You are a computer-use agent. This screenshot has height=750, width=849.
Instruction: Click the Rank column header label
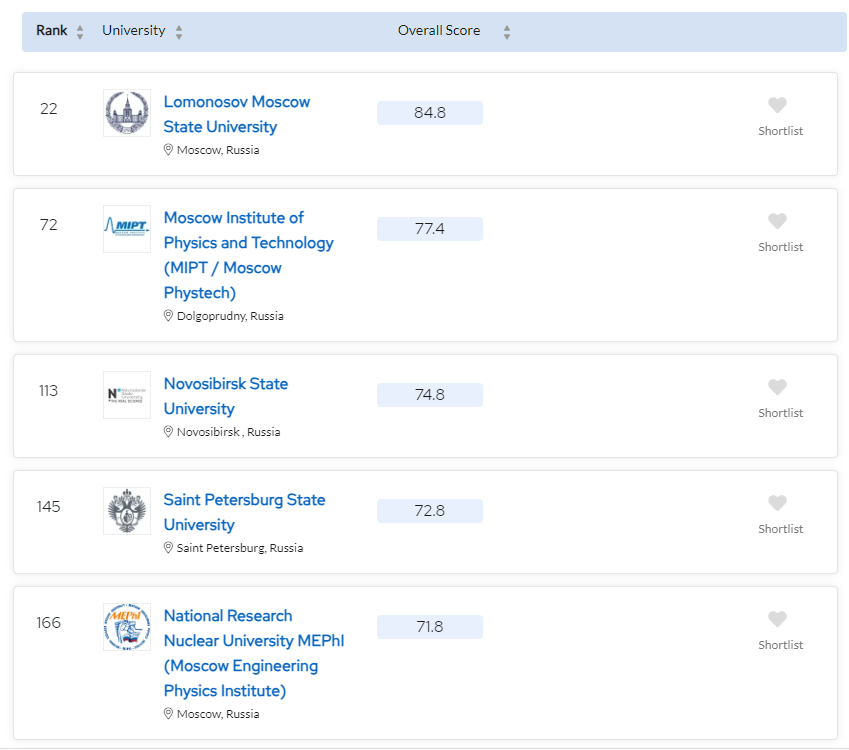coord(51,30)
